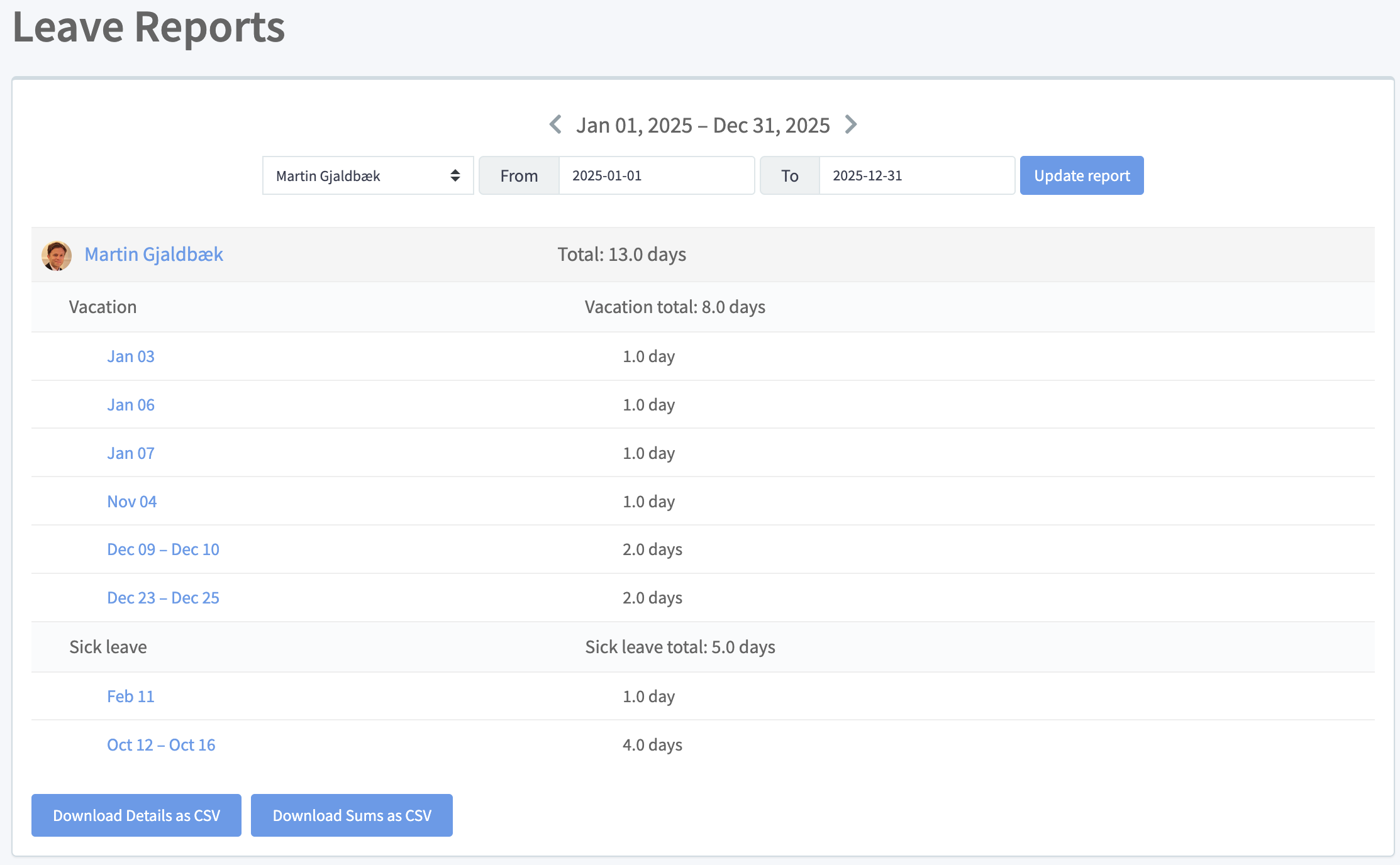This screenshot has width=1400, height=865.
Task: Open the Jan 06 vacation entry
Action: coord(130,405)
